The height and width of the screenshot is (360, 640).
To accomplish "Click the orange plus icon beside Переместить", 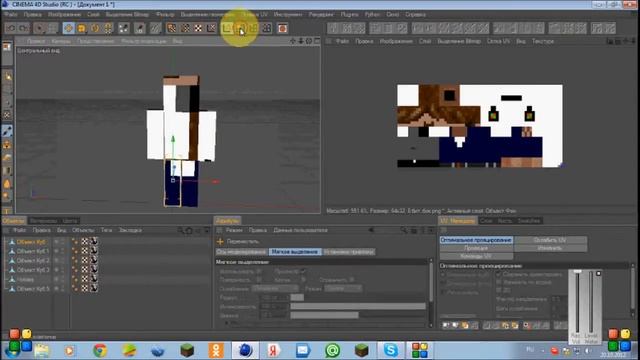I will point(220,242).
